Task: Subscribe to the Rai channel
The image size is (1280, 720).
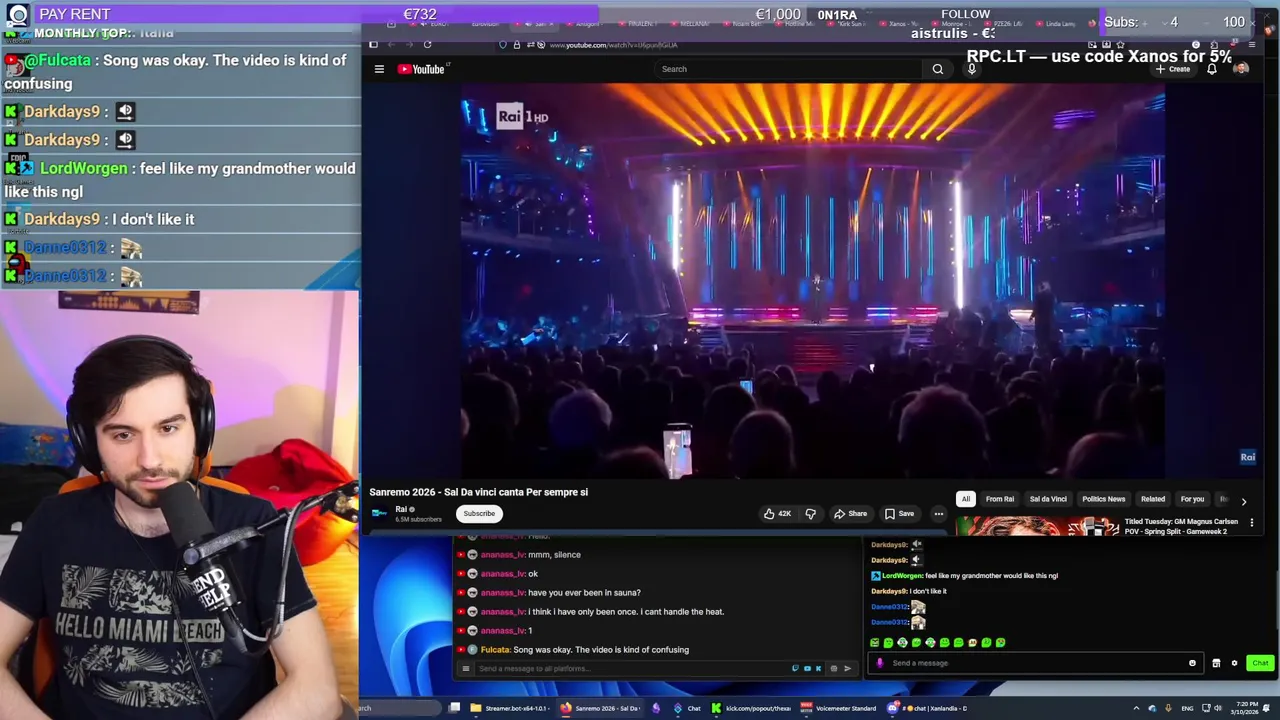Action: (479, 513)
